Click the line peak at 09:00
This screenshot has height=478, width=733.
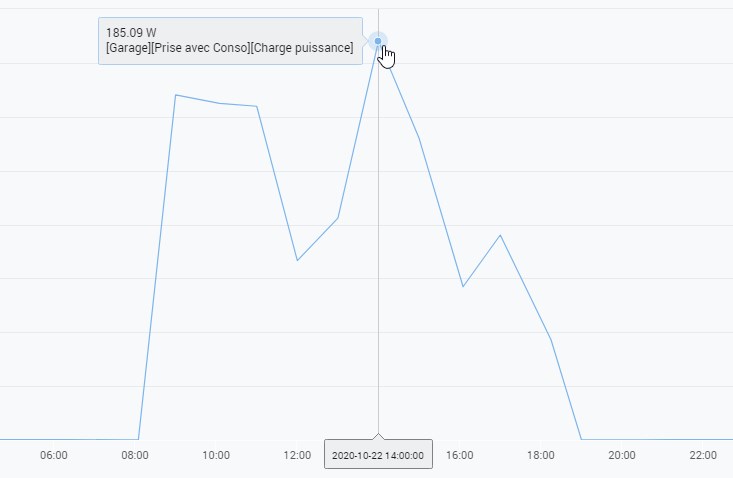tap(176, 95)
